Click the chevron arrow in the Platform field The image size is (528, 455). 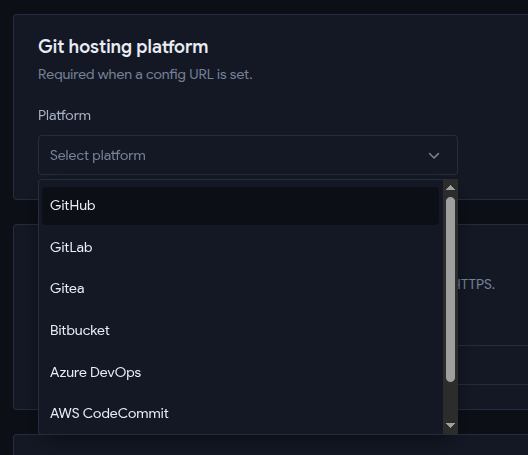point(434,156)
